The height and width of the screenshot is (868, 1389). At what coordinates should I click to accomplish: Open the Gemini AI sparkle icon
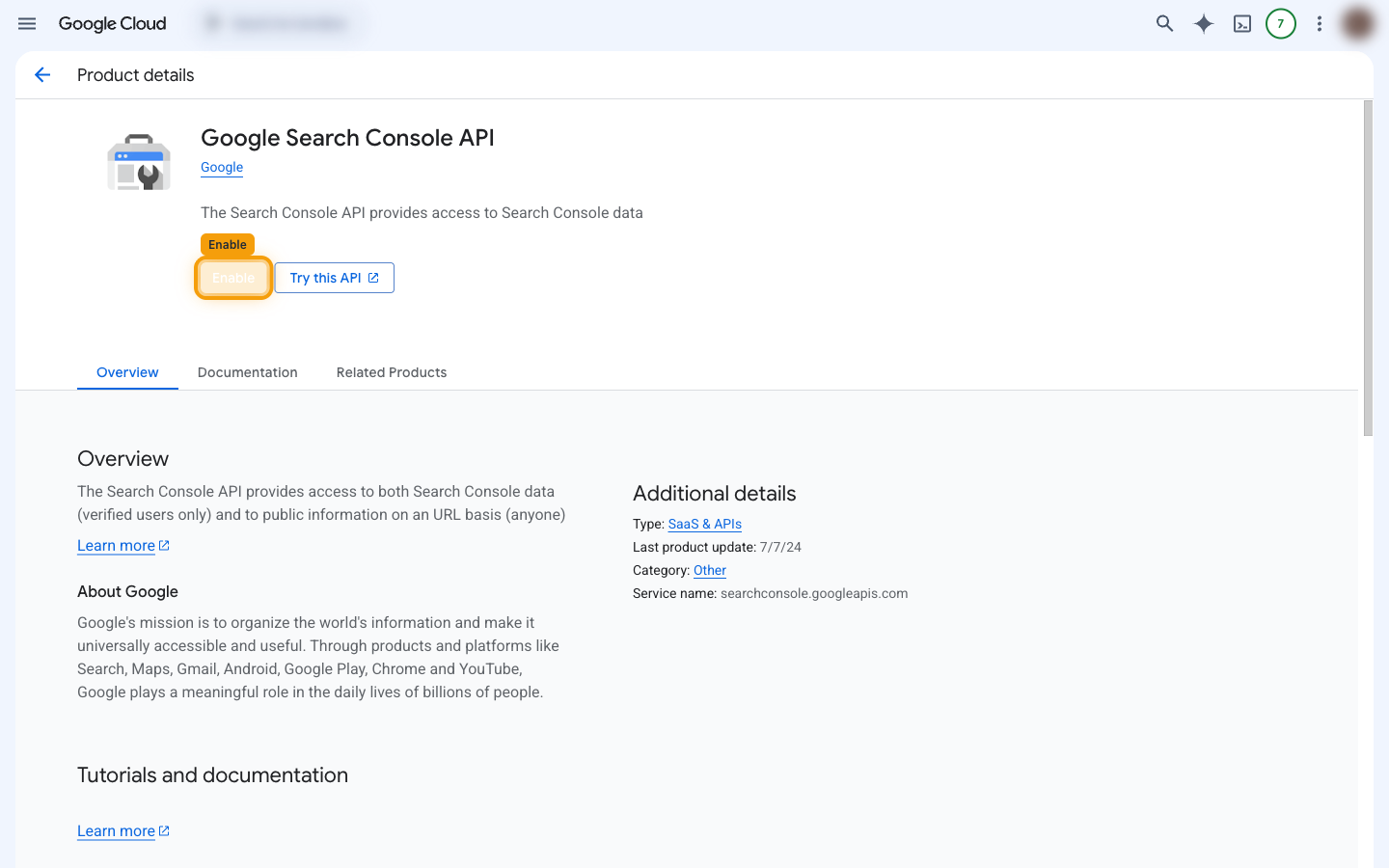click(1204, 23)
